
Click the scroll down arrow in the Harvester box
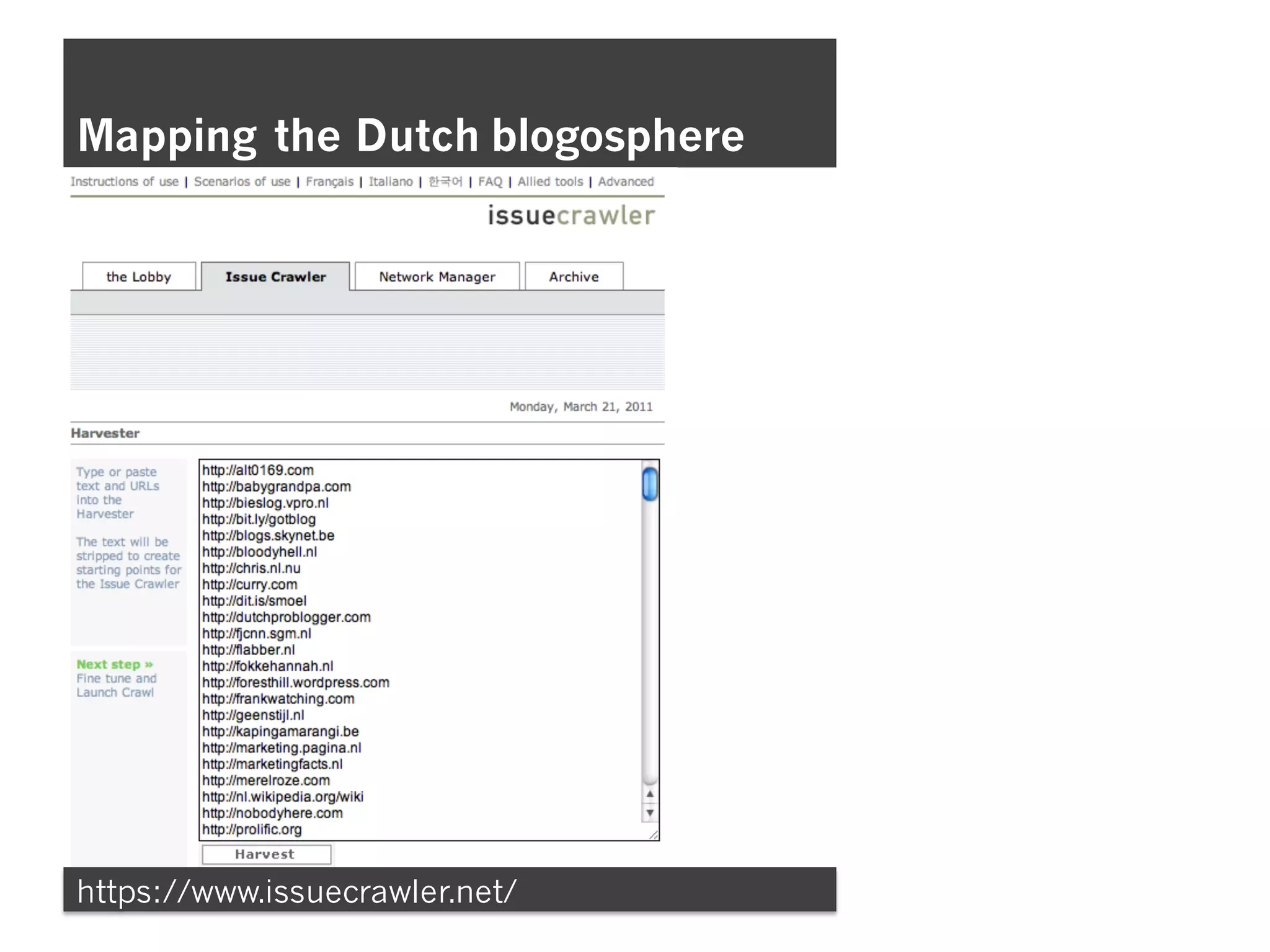650,813
